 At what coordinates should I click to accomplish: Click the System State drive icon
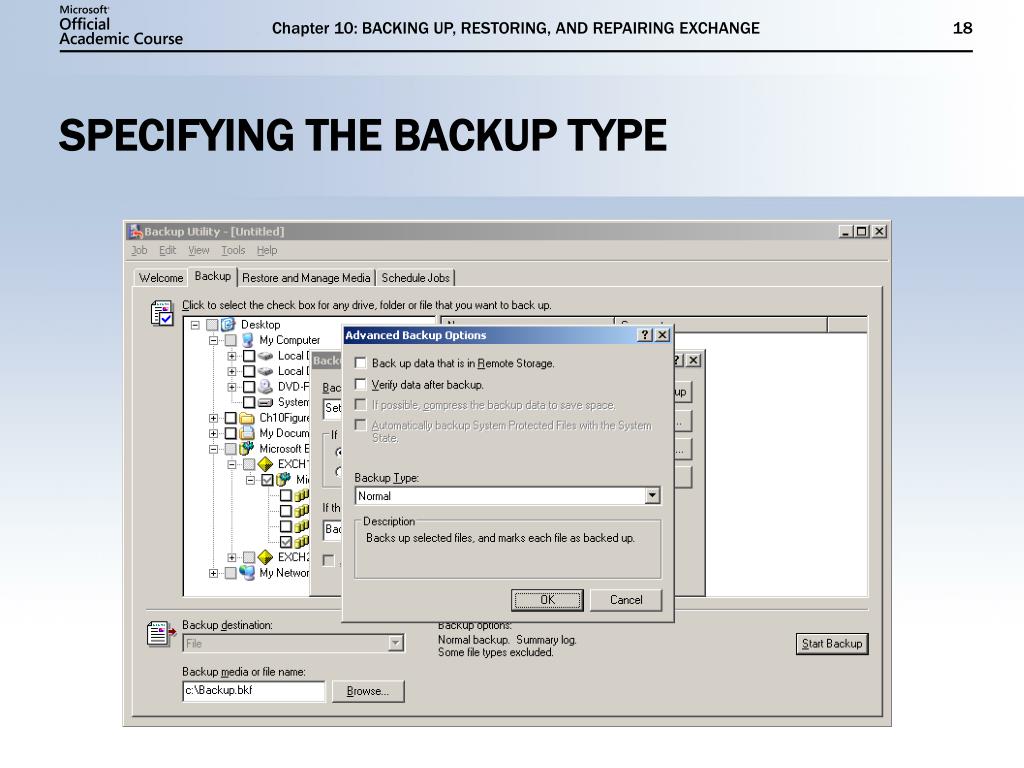265,402
